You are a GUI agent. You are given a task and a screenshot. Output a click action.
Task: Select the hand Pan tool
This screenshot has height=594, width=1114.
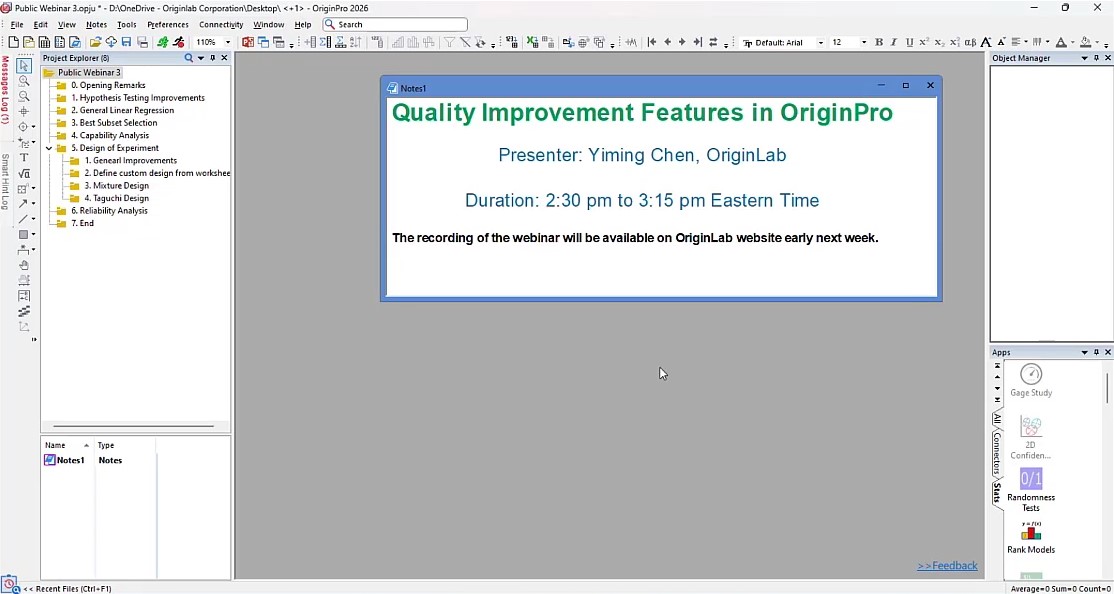[x=23, y=265]
